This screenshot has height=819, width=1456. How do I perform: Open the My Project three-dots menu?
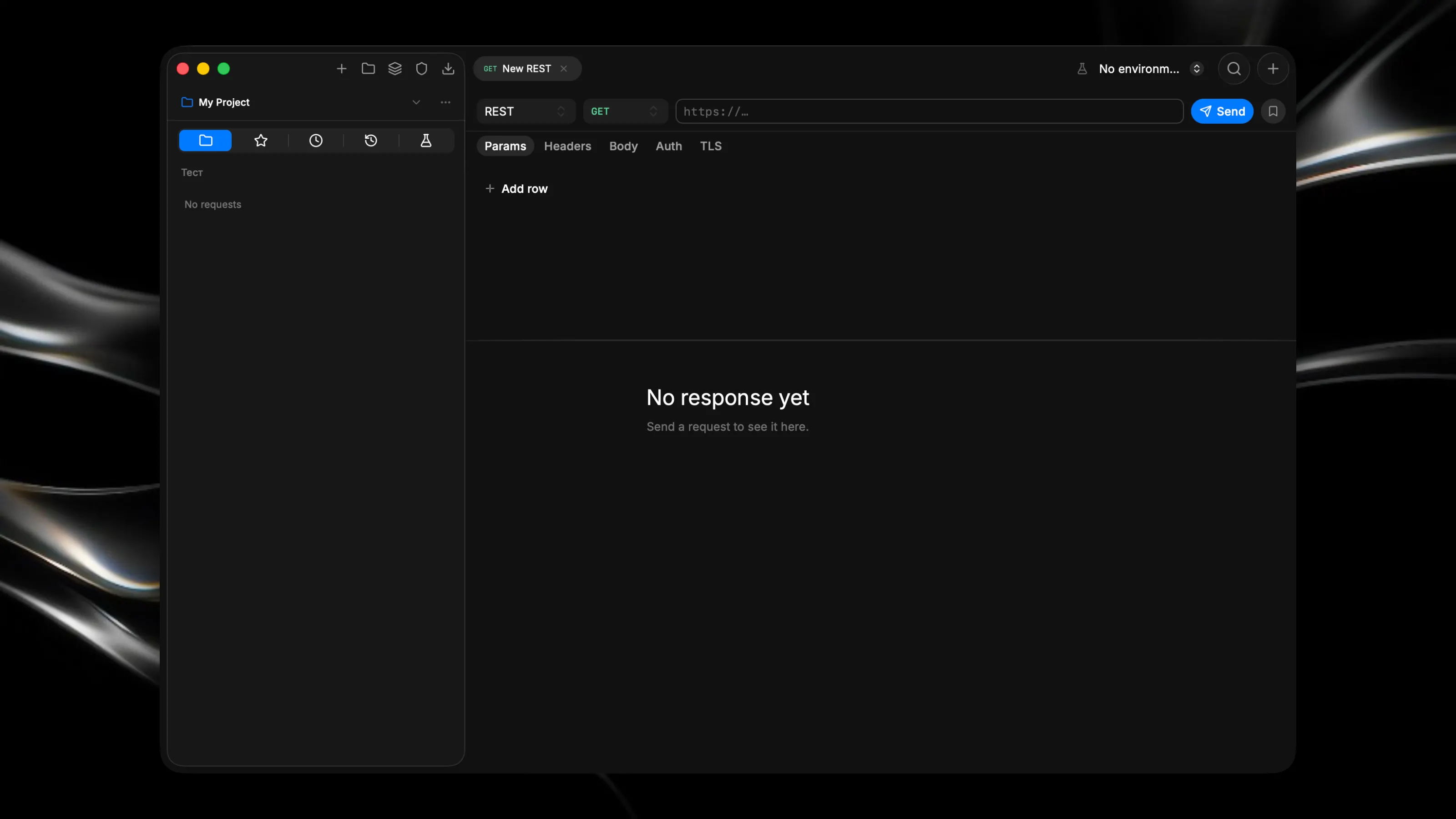445,102
